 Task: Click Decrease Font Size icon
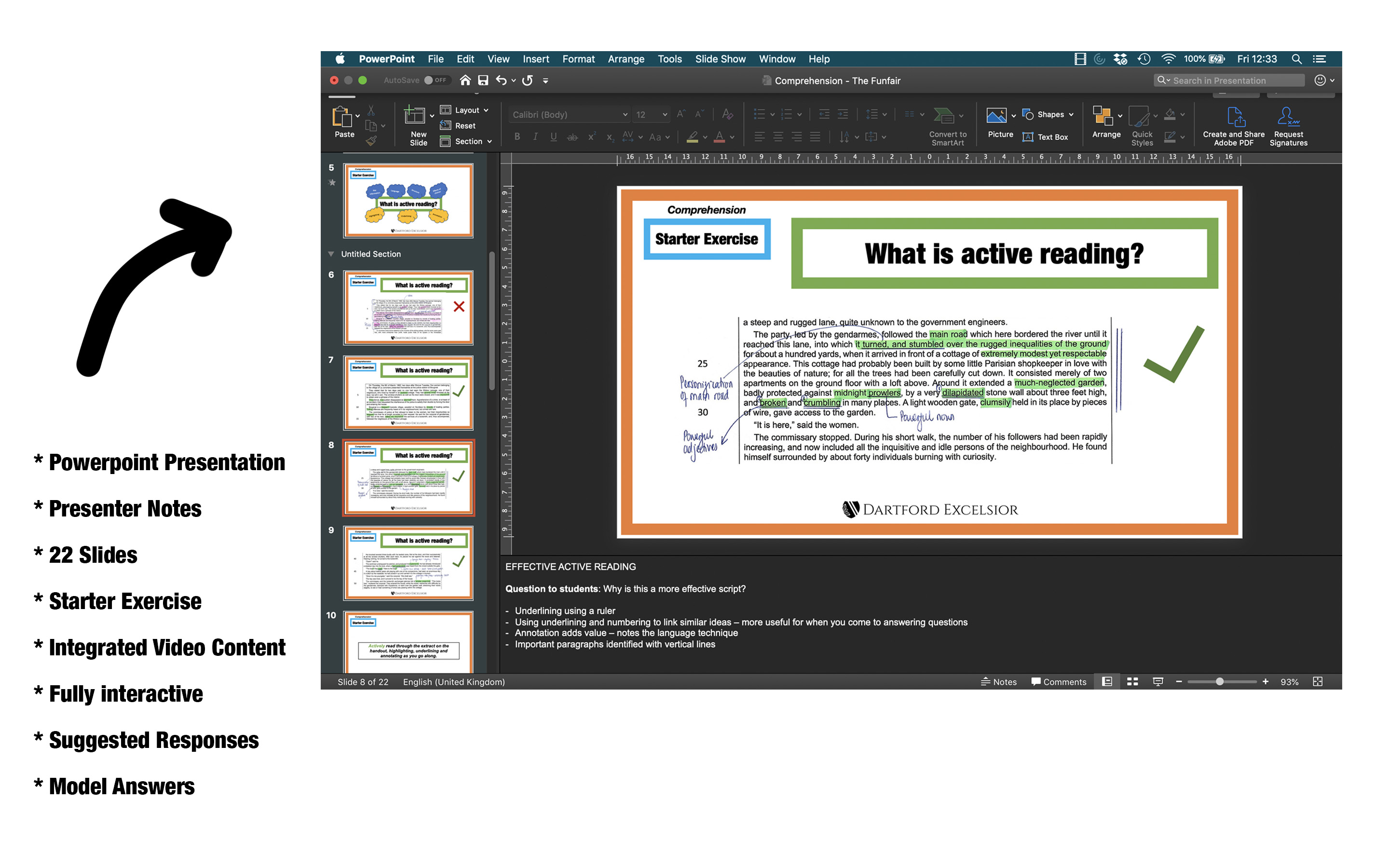[x=699, y=114]
